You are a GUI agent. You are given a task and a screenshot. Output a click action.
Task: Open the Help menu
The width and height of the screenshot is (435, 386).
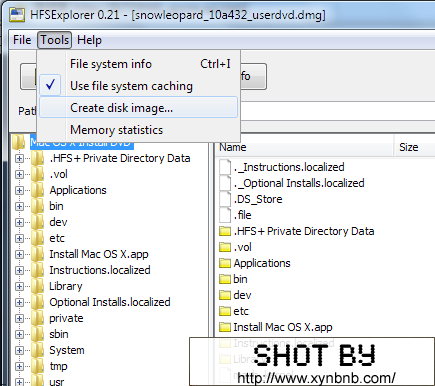coord(89,40)
